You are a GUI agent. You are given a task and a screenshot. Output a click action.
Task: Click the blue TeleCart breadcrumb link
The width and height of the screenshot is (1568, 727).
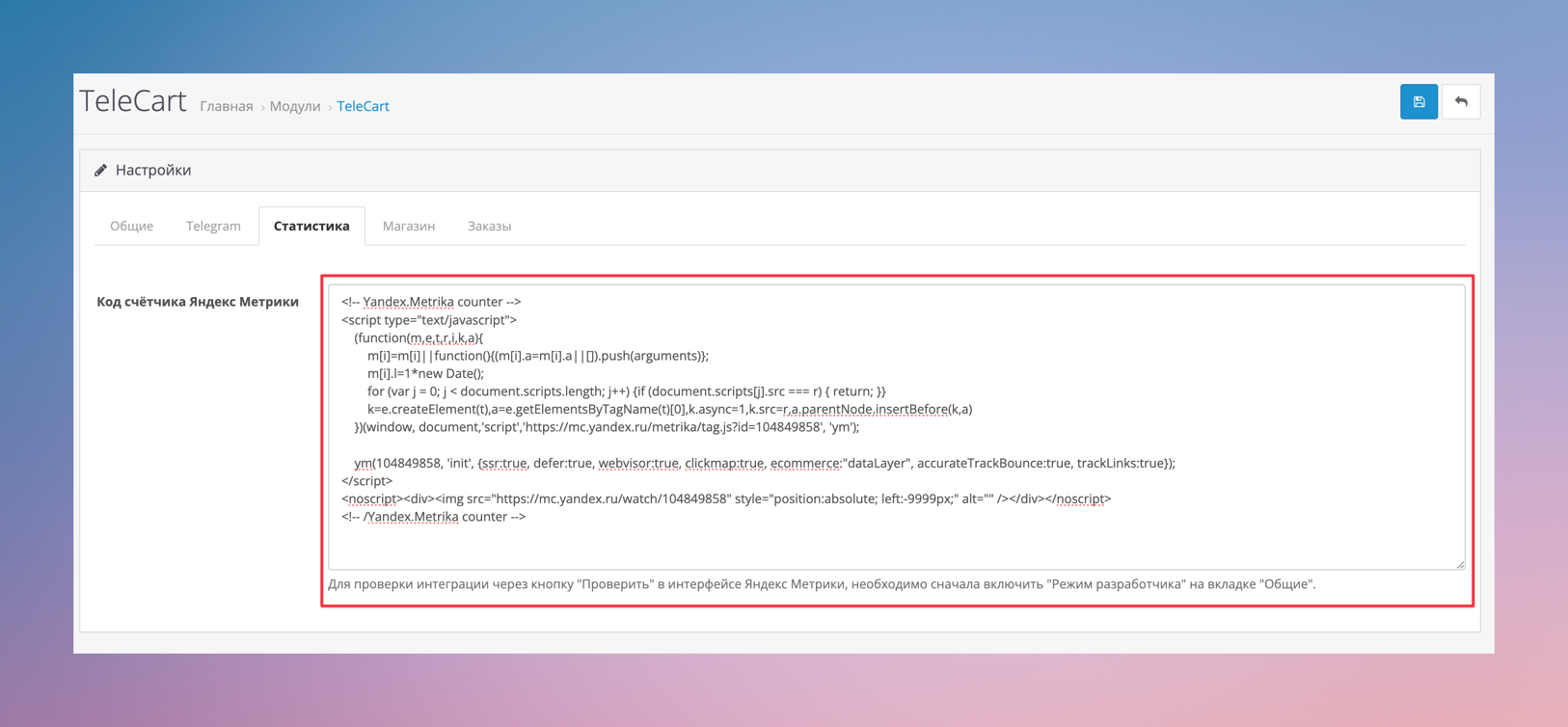pyautogui.click(x=363, y=107)
